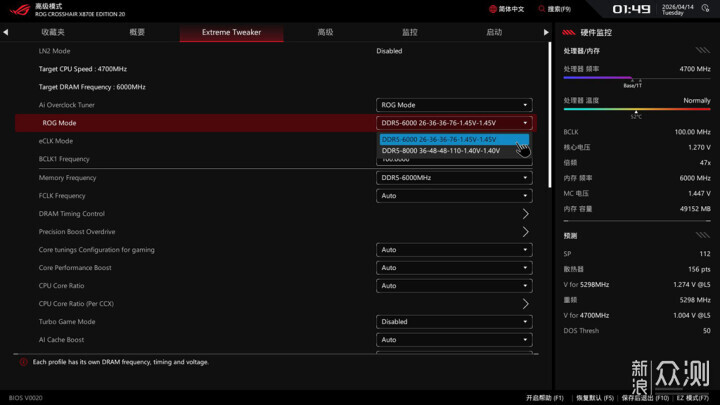Click the left tab navigation arrow

[6, 32]
